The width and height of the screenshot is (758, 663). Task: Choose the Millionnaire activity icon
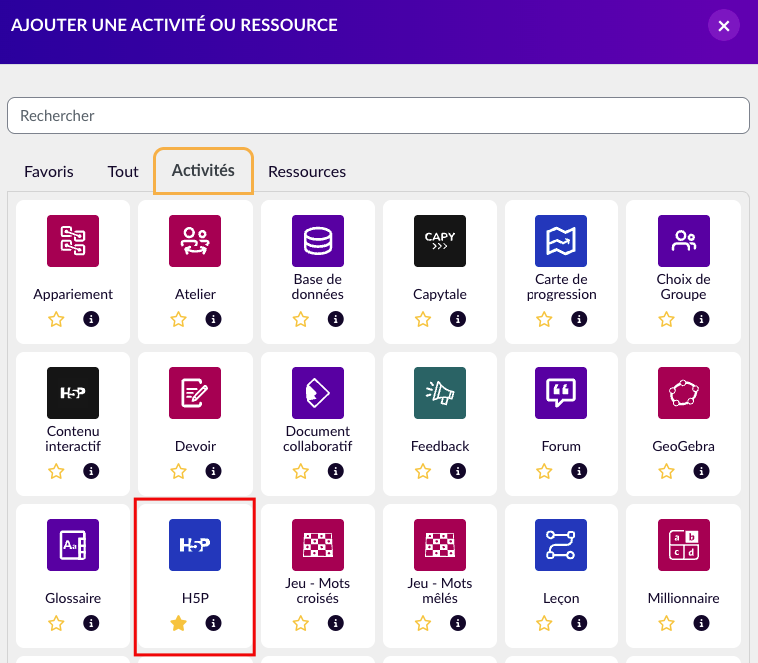(x=684, y=545)
